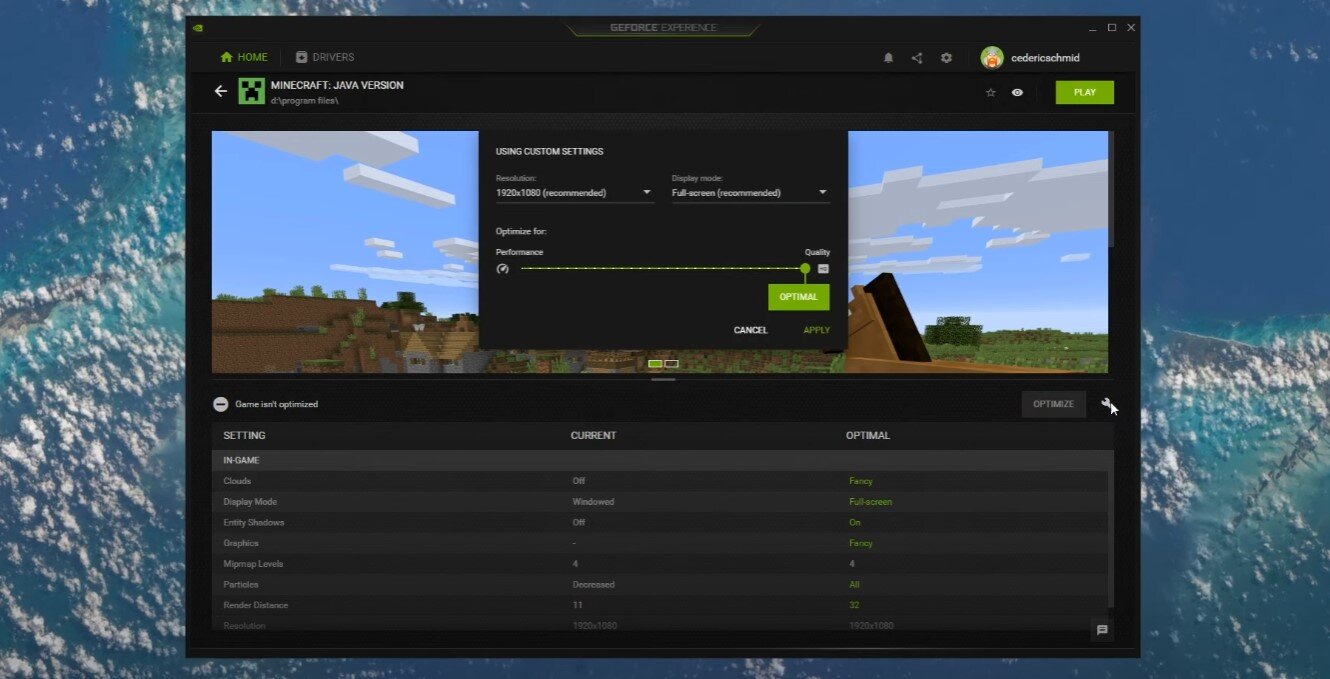This screenshot has width=1330, height=679.
Task: Click the NVIDIA logo in title bar
Action: 200,27
